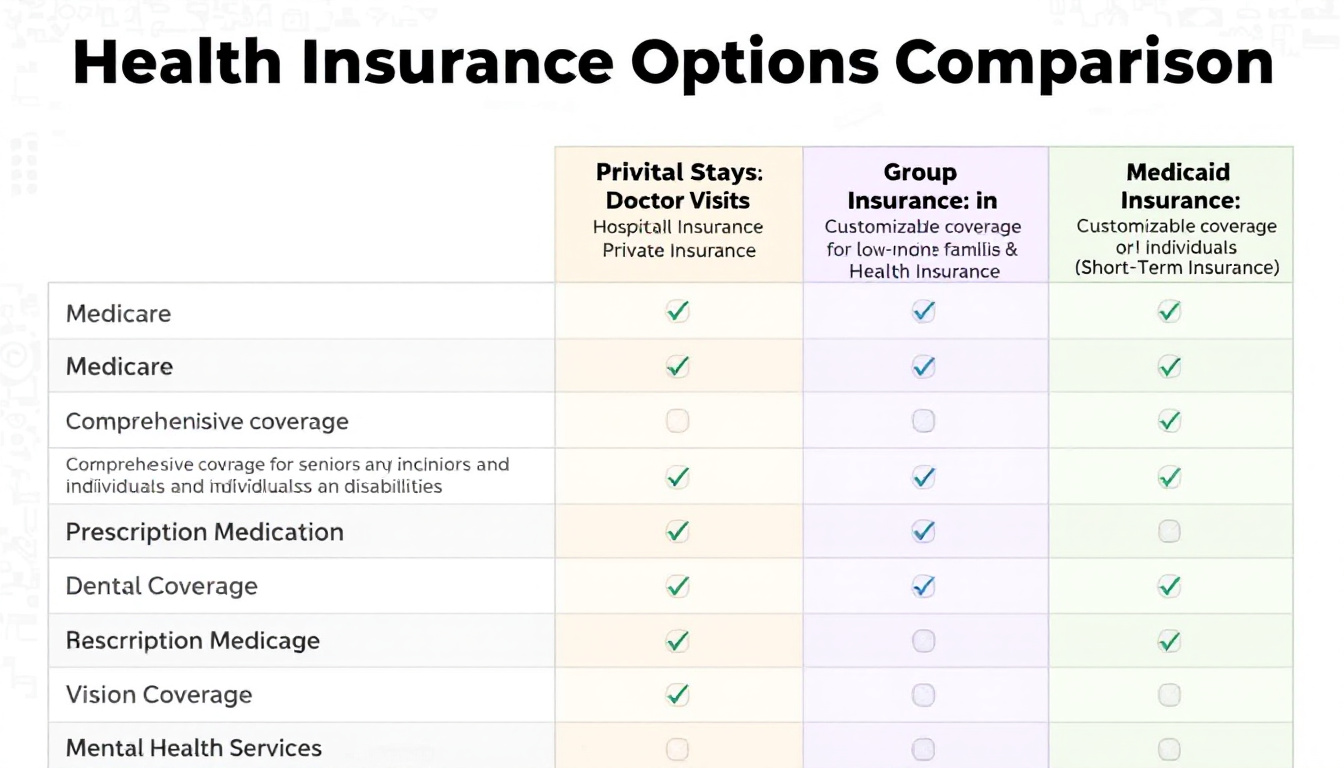Image resolution: width=1344 pixels, height=768 pixels.
Task: Select the Mental Health Services row label
Action: 194,748
